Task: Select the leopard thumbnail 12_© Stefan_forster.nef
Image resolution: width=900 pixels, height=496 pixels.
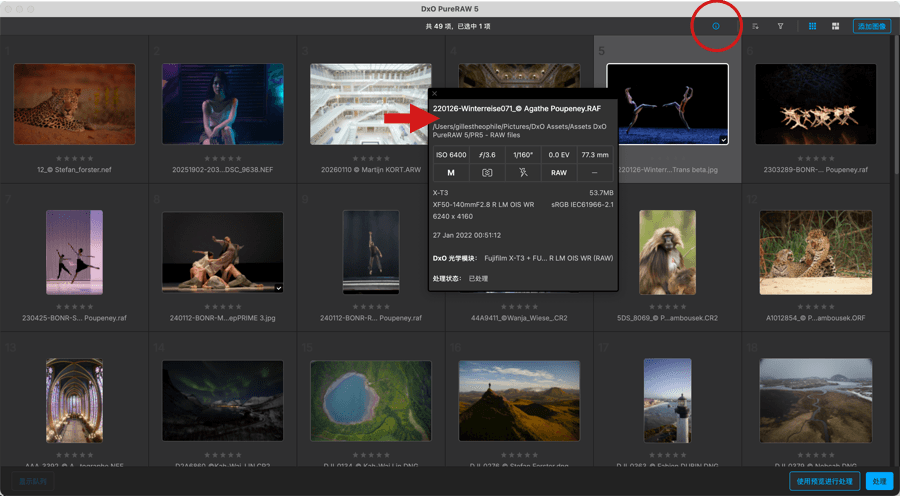Action: pyautogui.click(x=74, y=104)
